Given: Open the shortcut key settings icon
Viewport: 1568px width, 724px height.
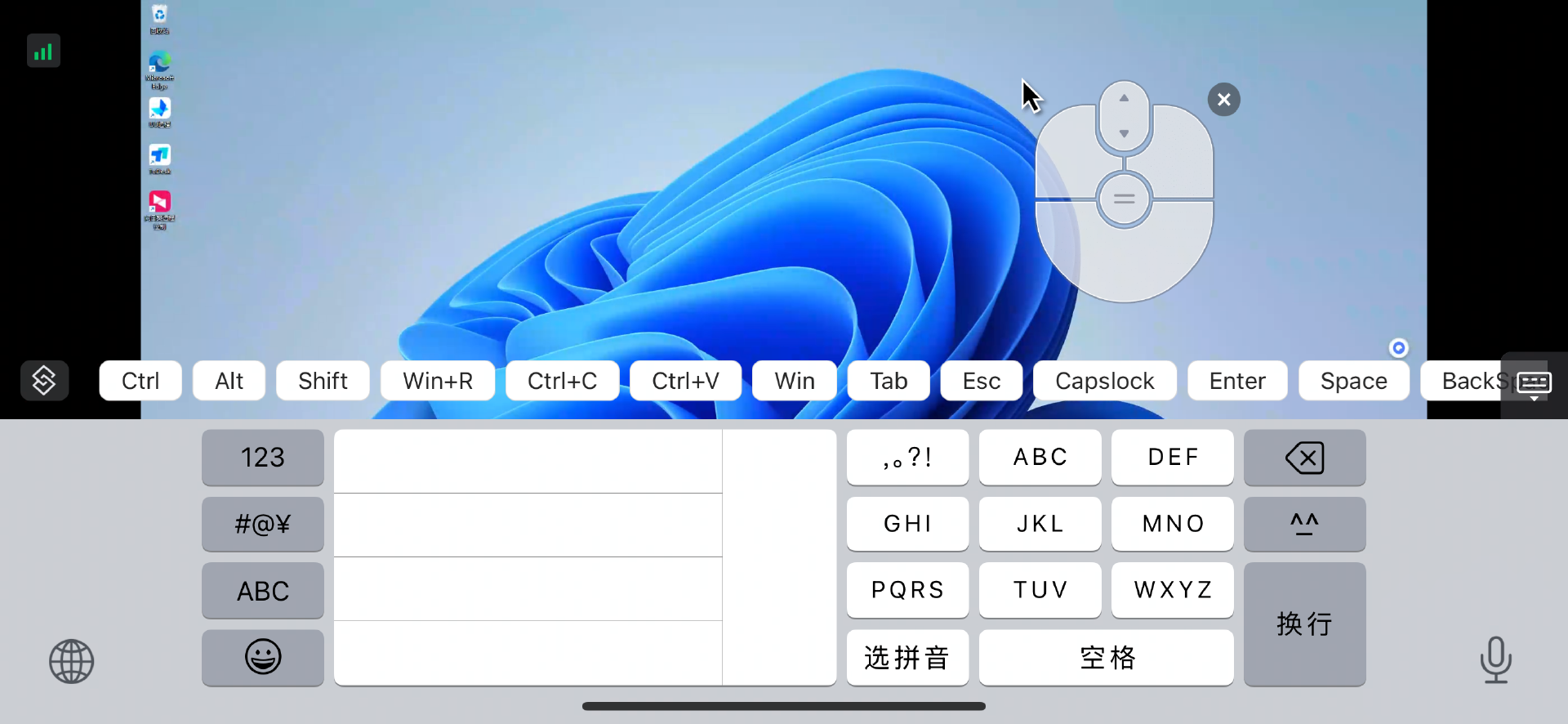Looking at the screenshot, I should pyautogui.click(x=44, y=381).
